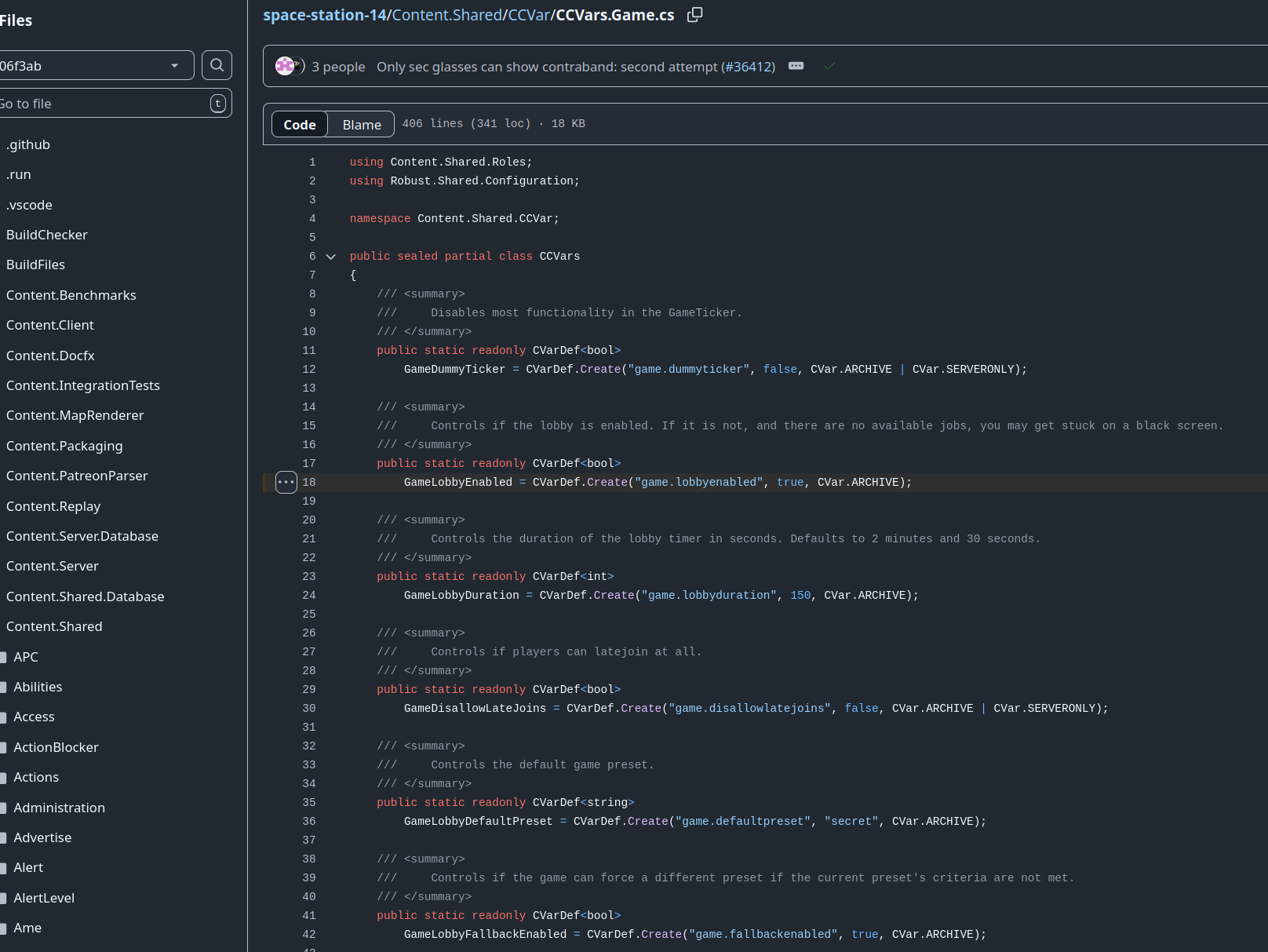Select line number 24
This screenshot has height=952, width=1268.
[x=309, y=596]
